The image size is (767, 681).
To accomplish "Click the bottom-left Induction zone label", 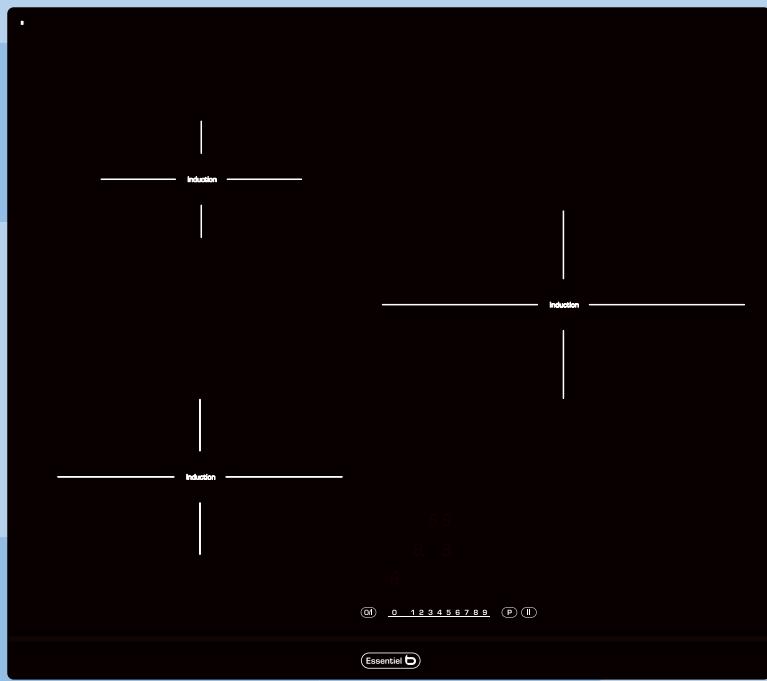I will (x=201, y=478).
